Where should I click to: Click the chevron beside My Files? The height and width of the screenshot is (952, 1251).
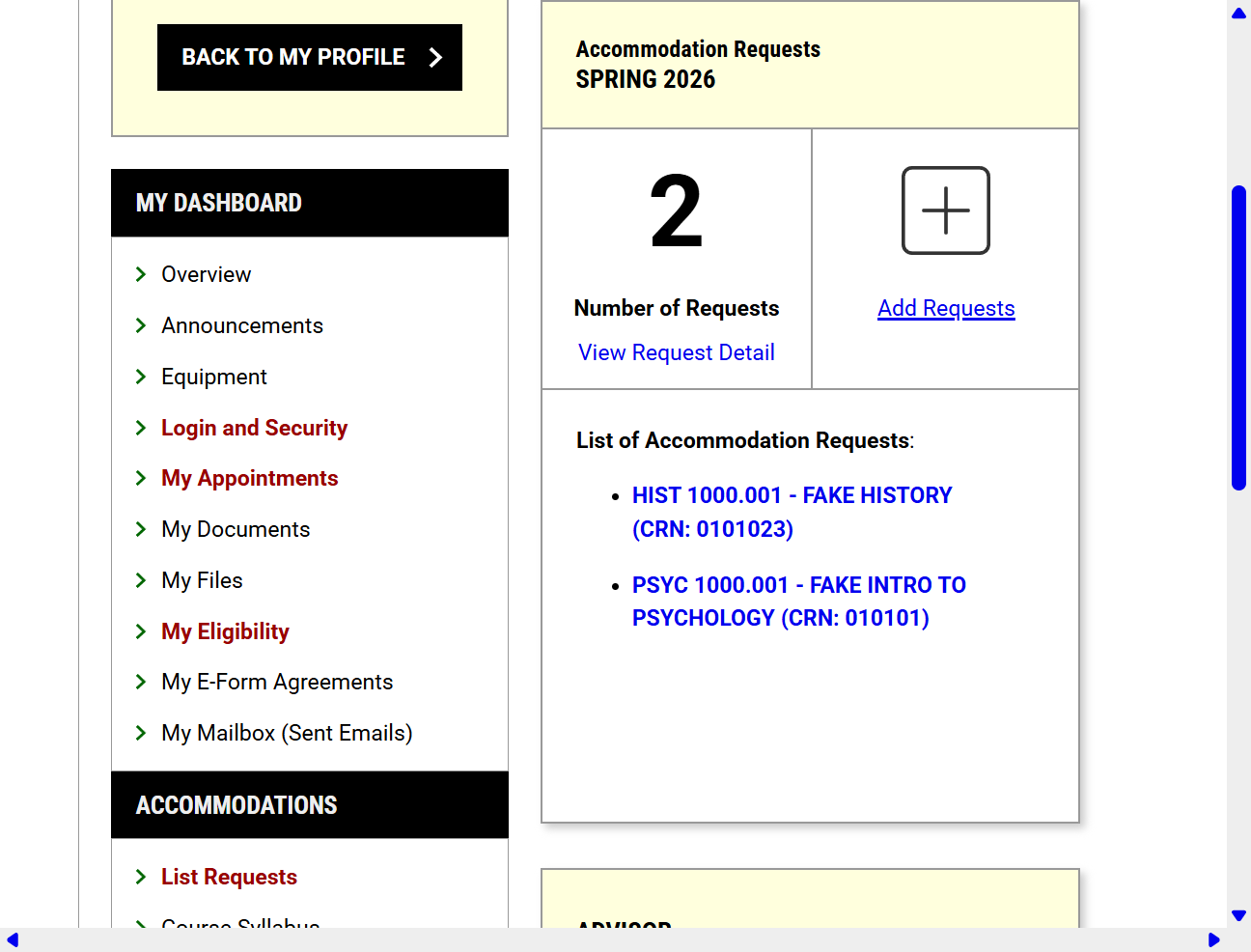[141, 580]
